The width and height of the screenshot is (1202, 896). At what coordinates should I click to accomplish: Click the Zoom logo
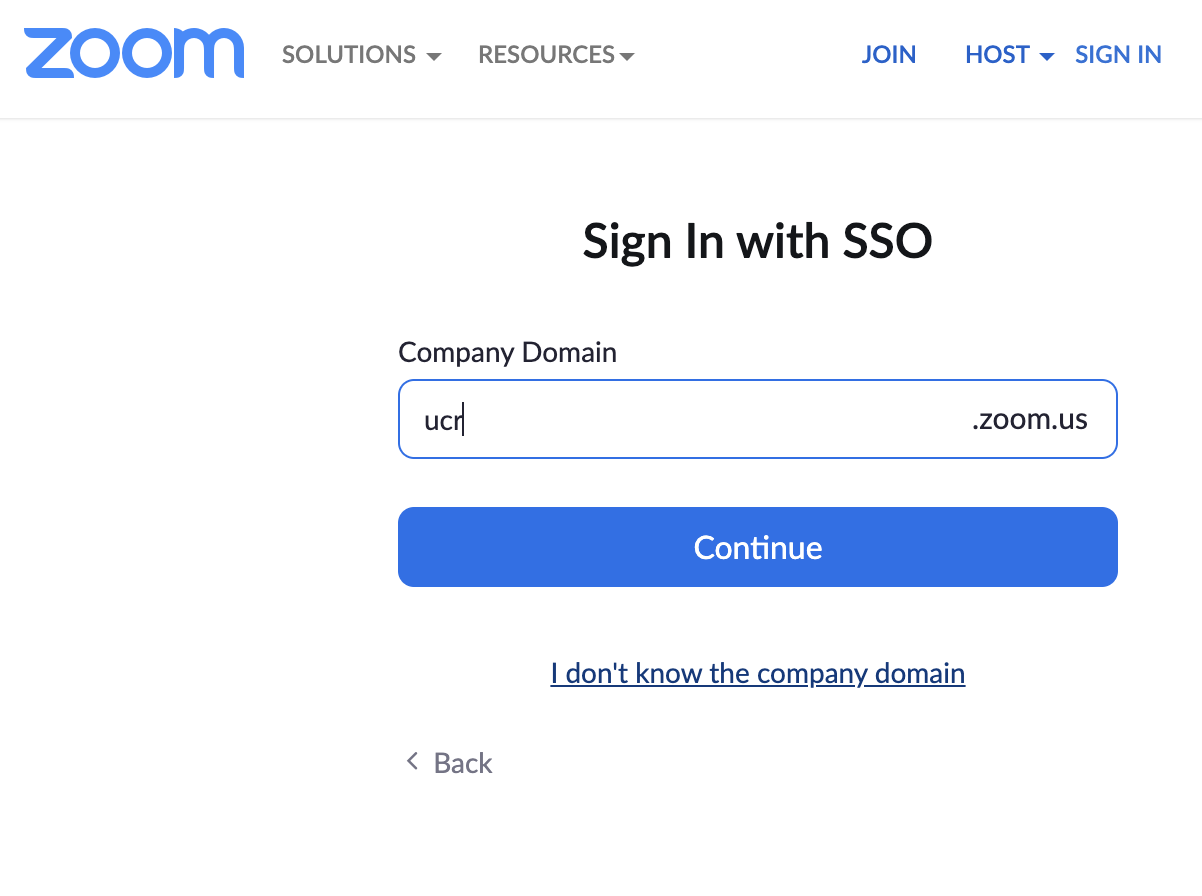point(134,54)
